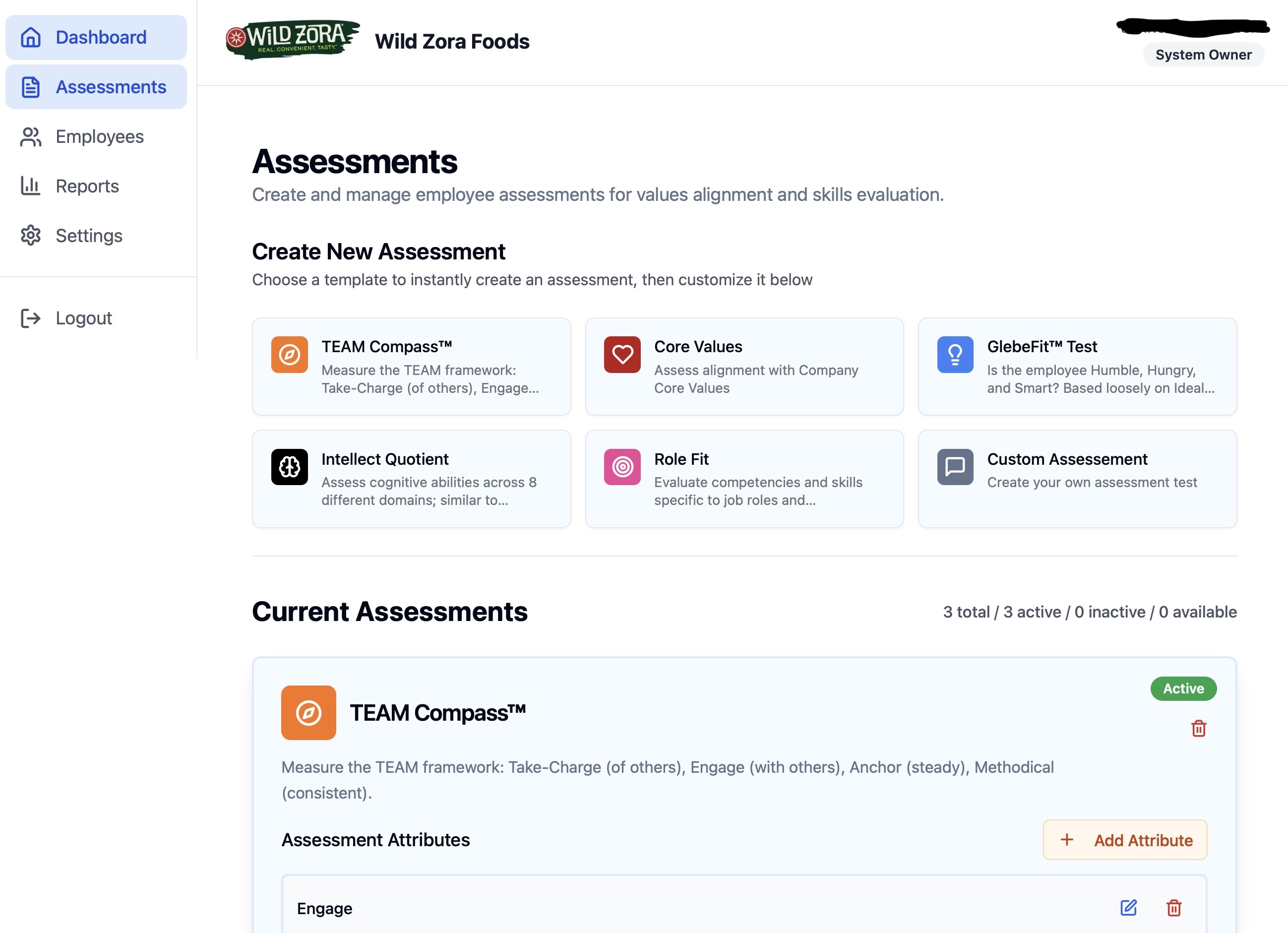
Task: Click the System Owner label in the header
Action: [1203, 55]
